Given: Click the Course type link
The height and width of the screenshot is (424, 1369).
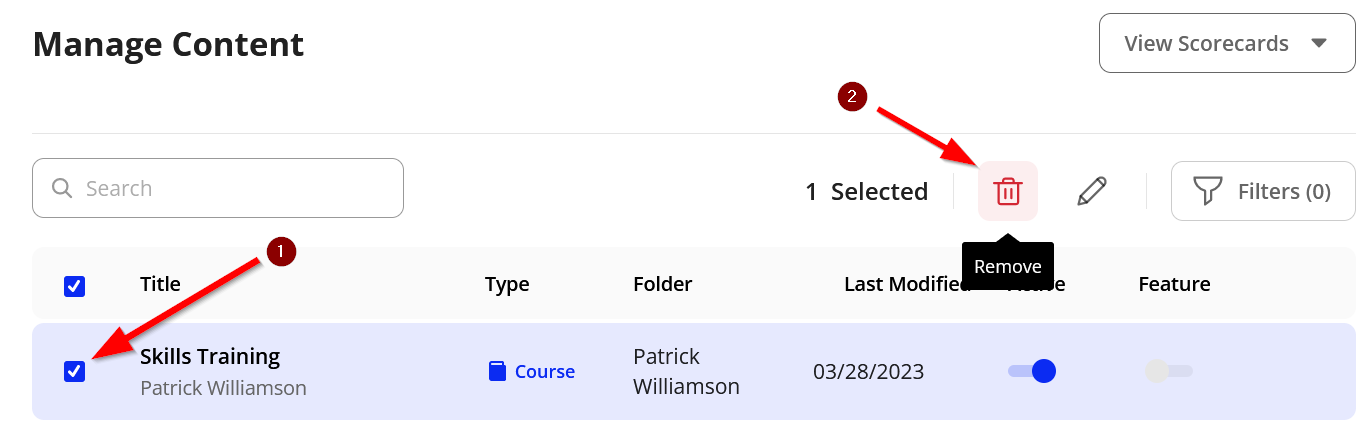Looking at the screenshot, I should coord(544,371).
